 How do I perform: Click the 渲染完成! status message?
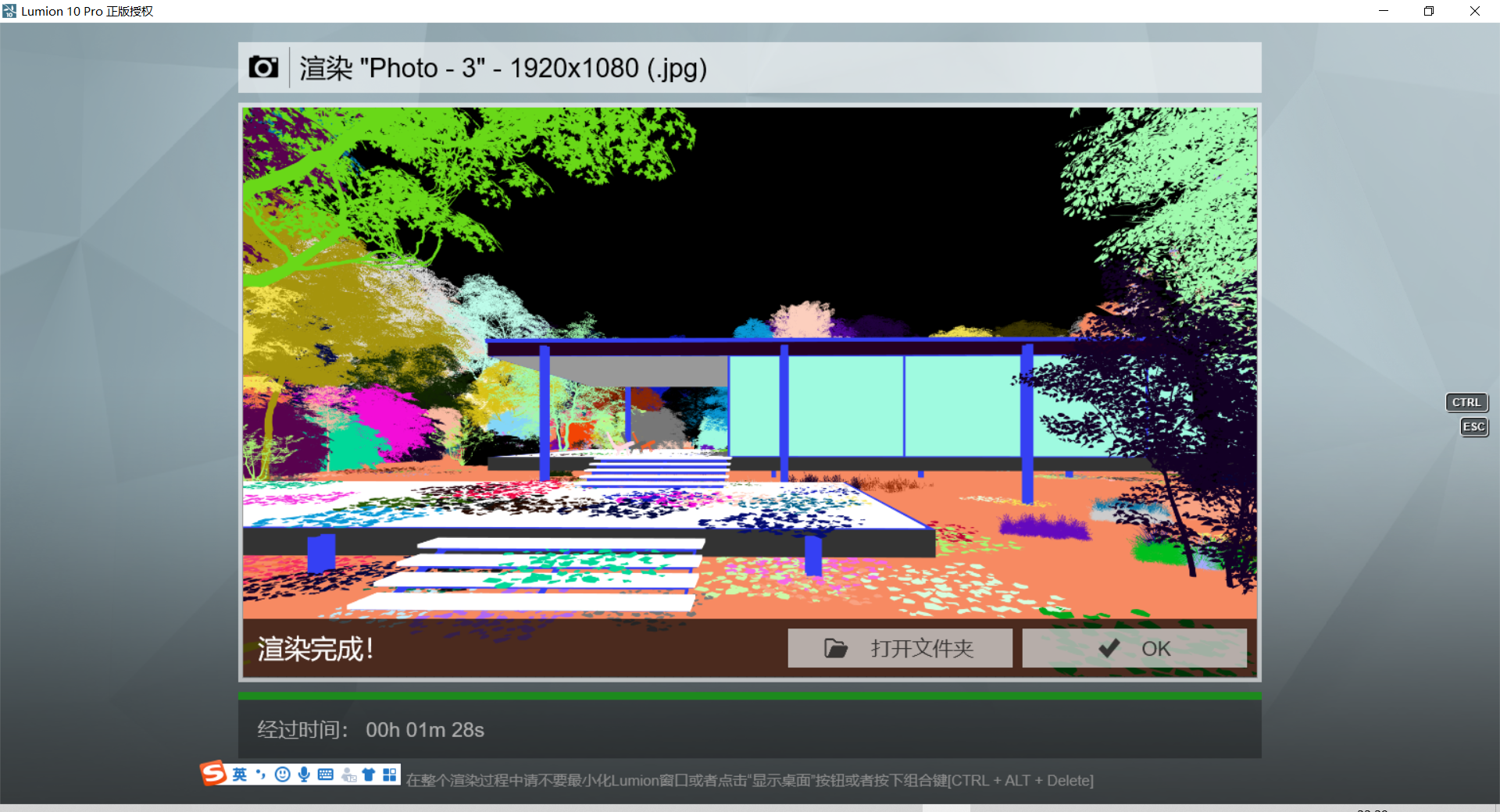pos(316,649)
